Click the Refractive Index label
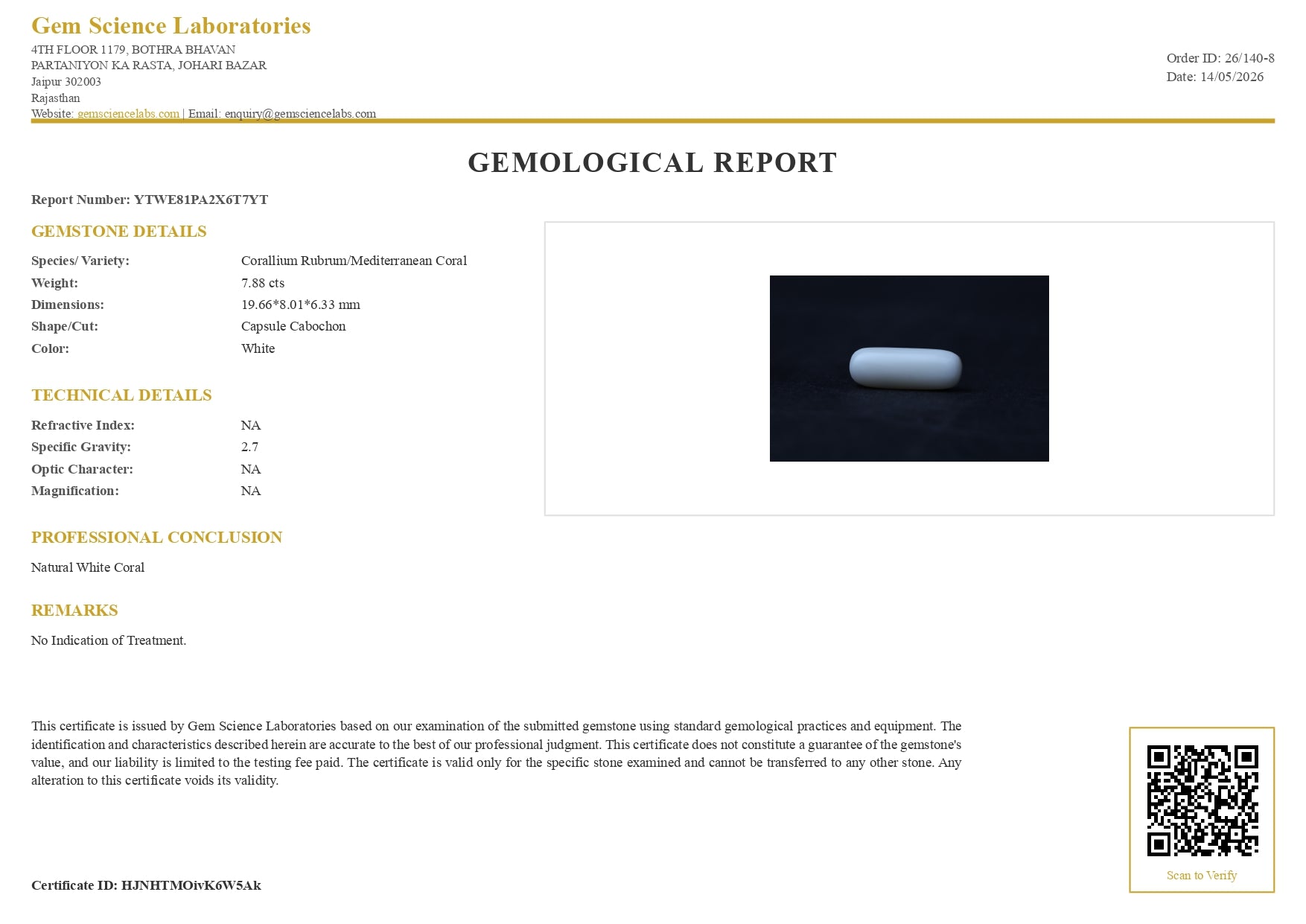1306x924 pixels. click(x=83, y=425)
